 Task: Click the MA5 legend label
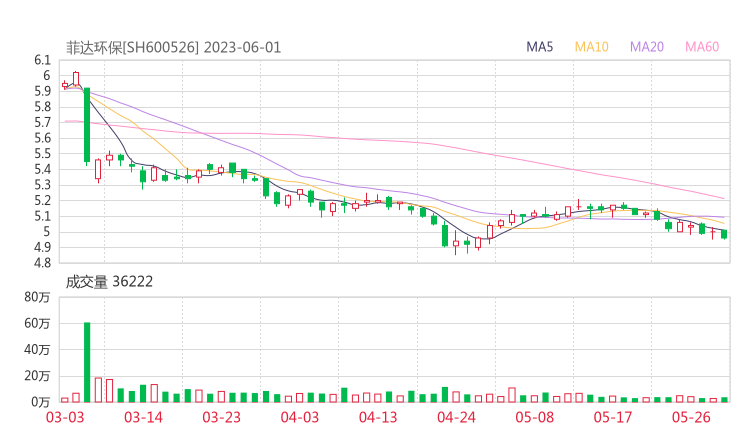click(539, 47)
